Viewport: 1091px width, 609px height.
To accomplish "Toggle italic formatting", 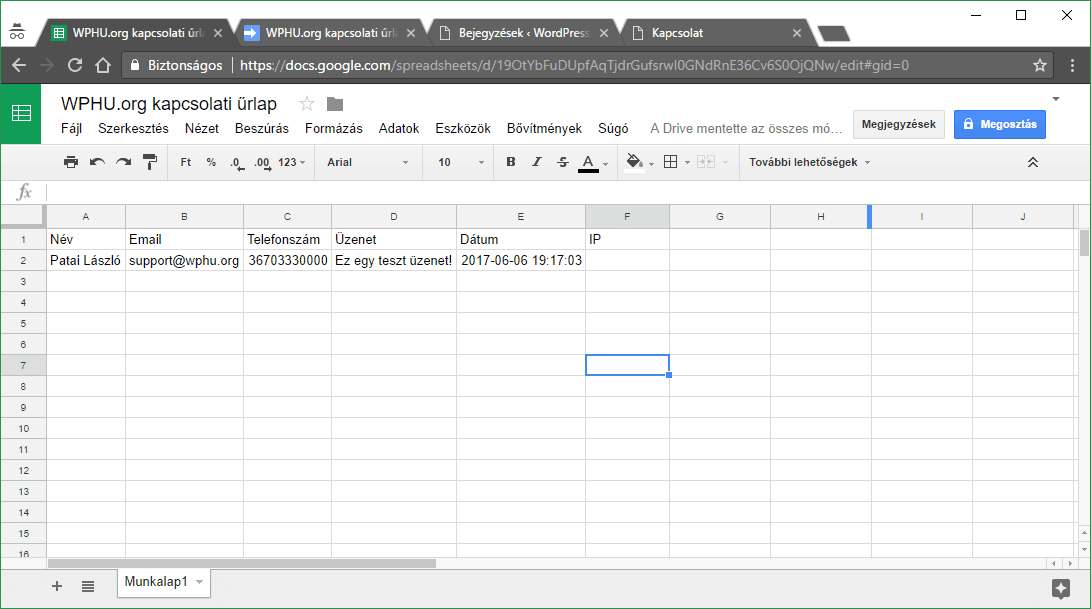I will pos(537,162).
